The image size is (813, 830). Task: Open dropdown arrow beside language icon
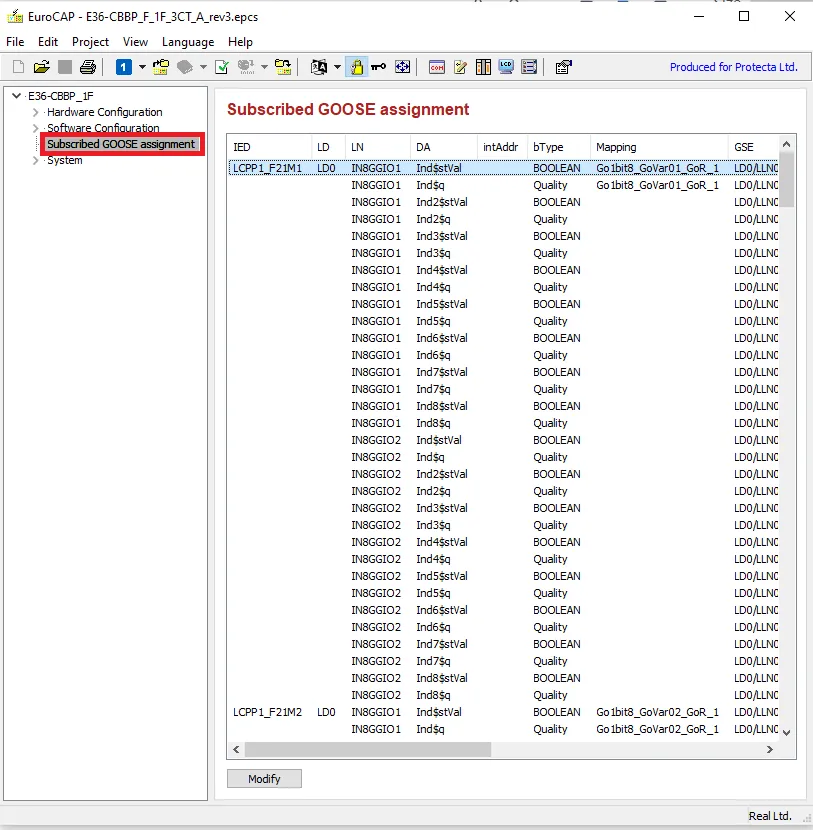coord(337,67)
